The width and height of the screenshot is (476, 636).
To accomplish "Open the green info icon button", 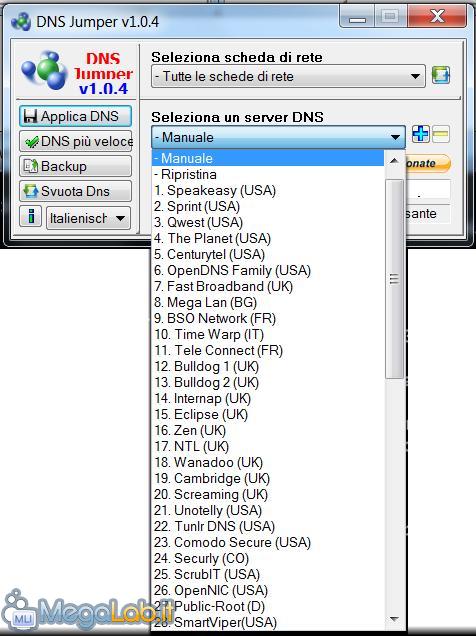I will (x=30, y=216).
